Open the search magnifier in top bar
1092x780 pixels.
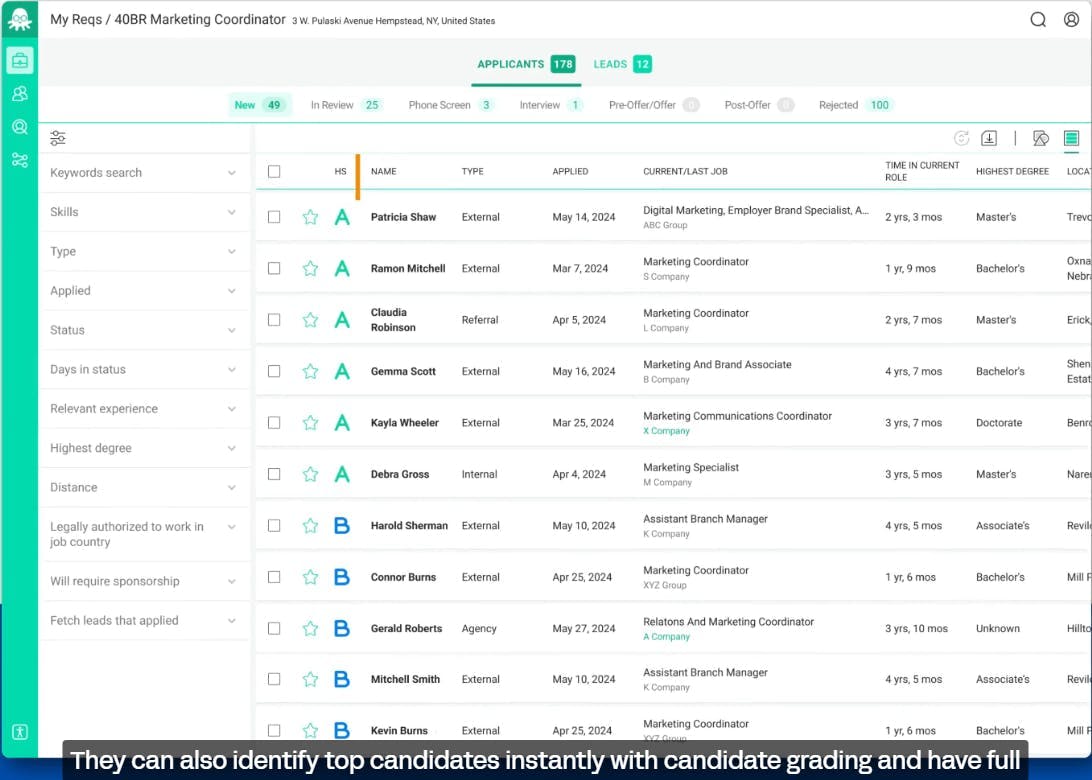point(1038,20)
